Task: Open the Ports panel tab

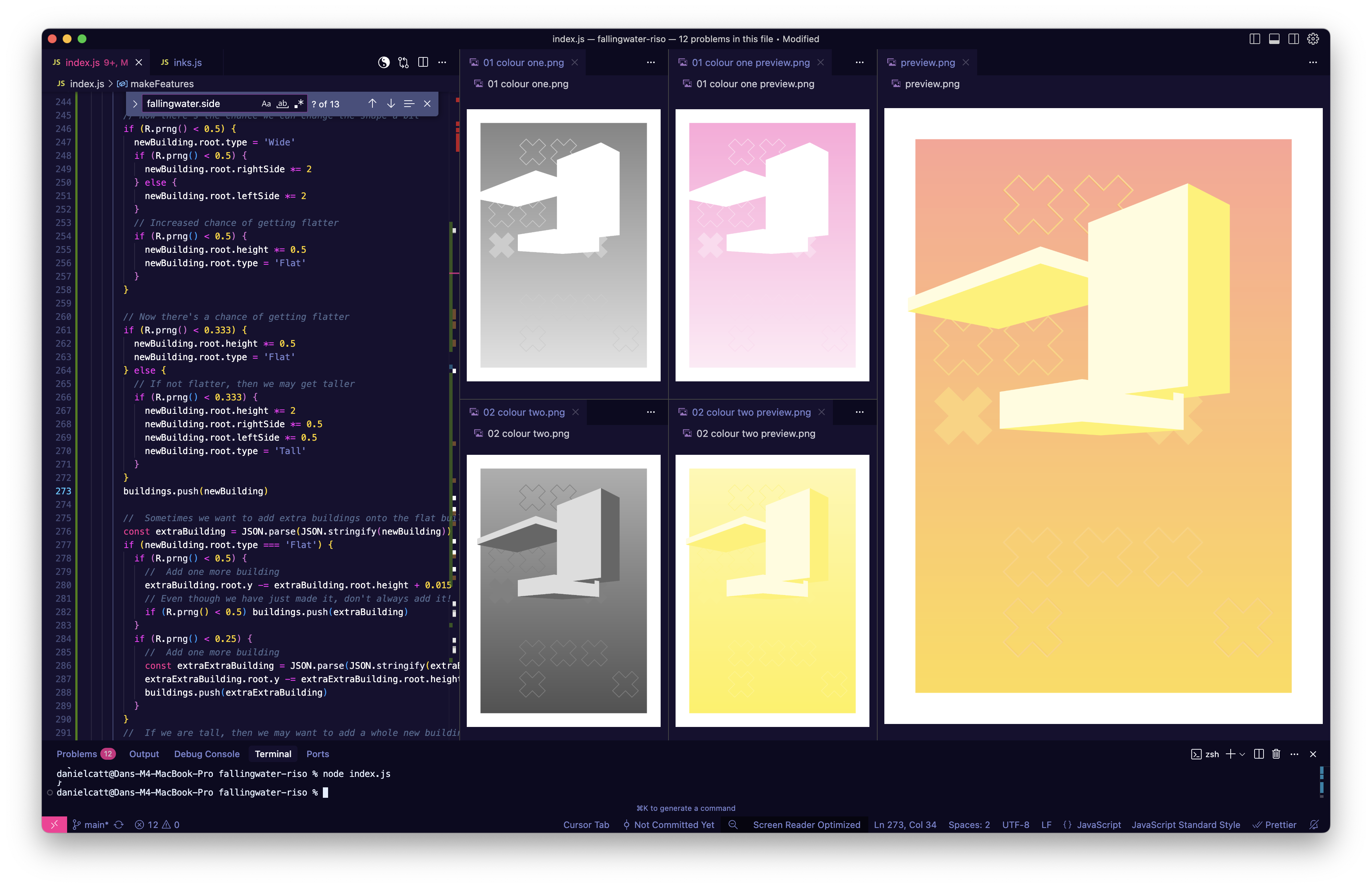Action: 318,754
